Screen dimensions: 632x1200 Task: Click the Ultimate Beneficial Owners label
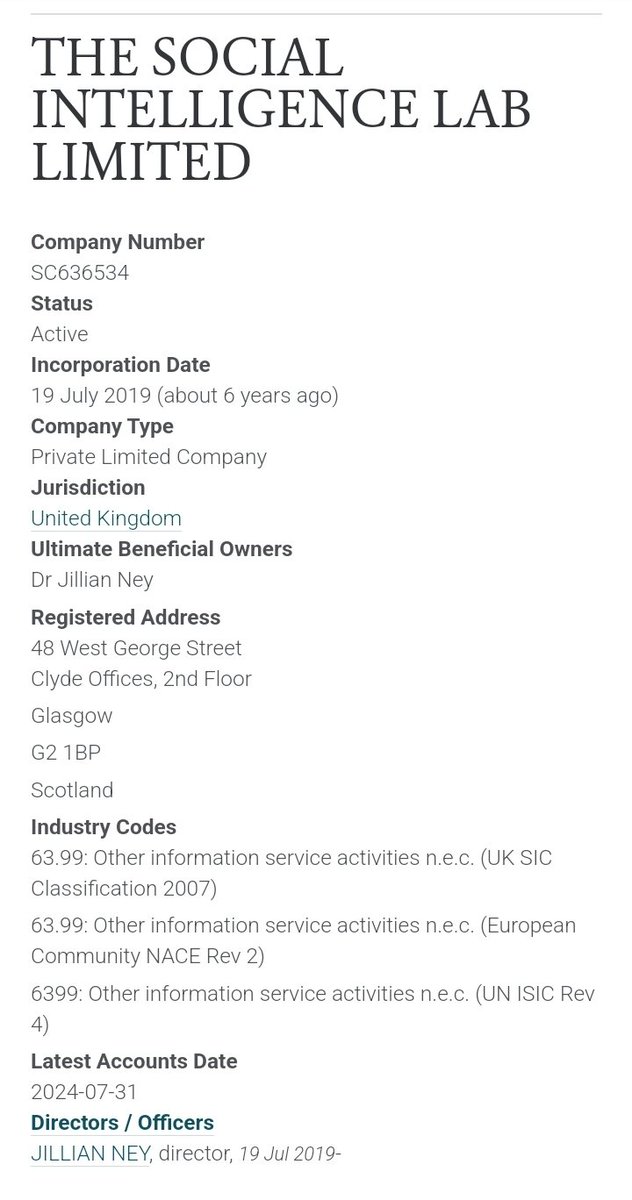tap(161, 549)
